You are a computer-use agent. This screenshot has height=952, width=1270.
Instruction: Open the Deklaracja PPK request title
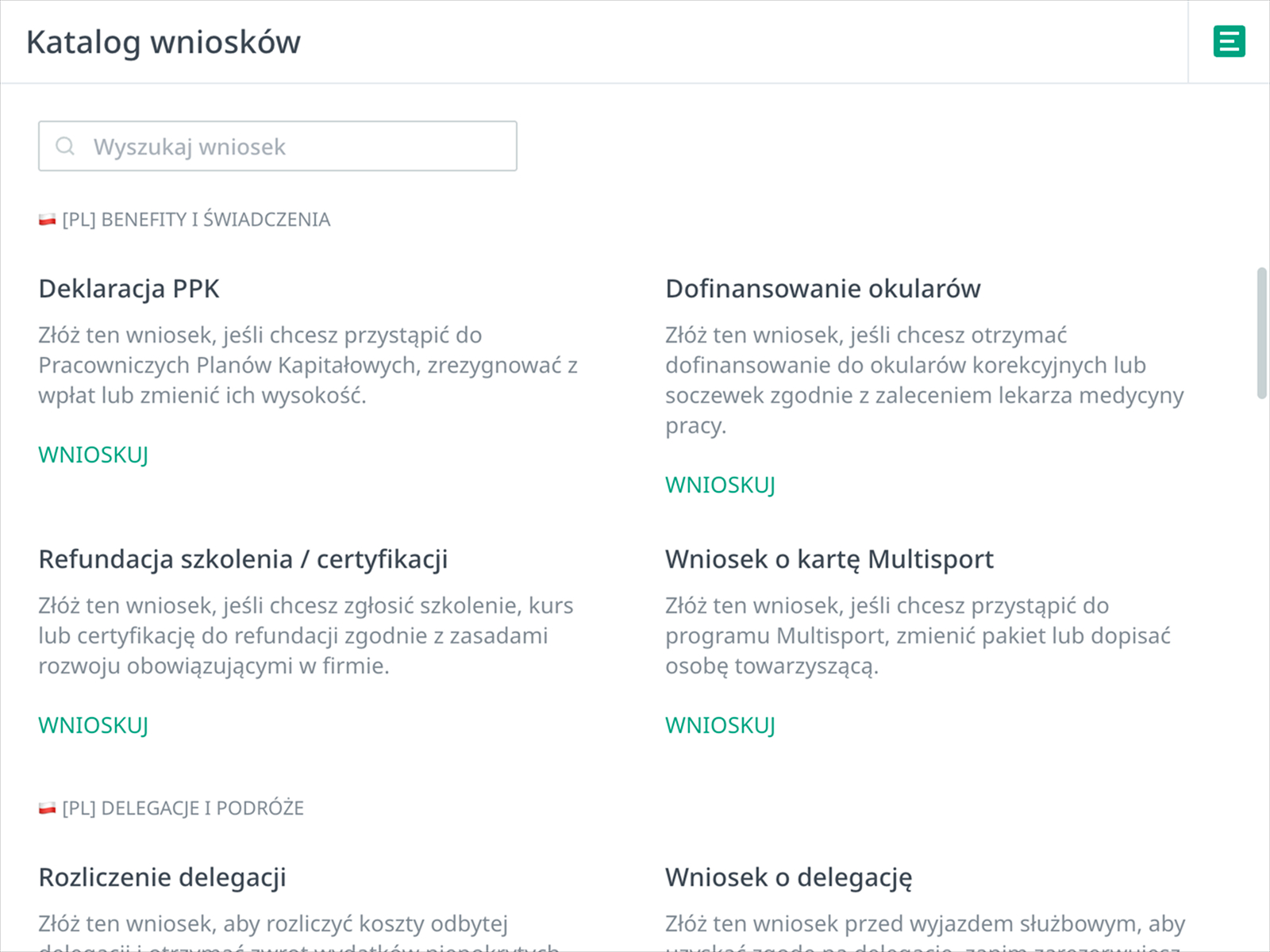pos(129,289)
